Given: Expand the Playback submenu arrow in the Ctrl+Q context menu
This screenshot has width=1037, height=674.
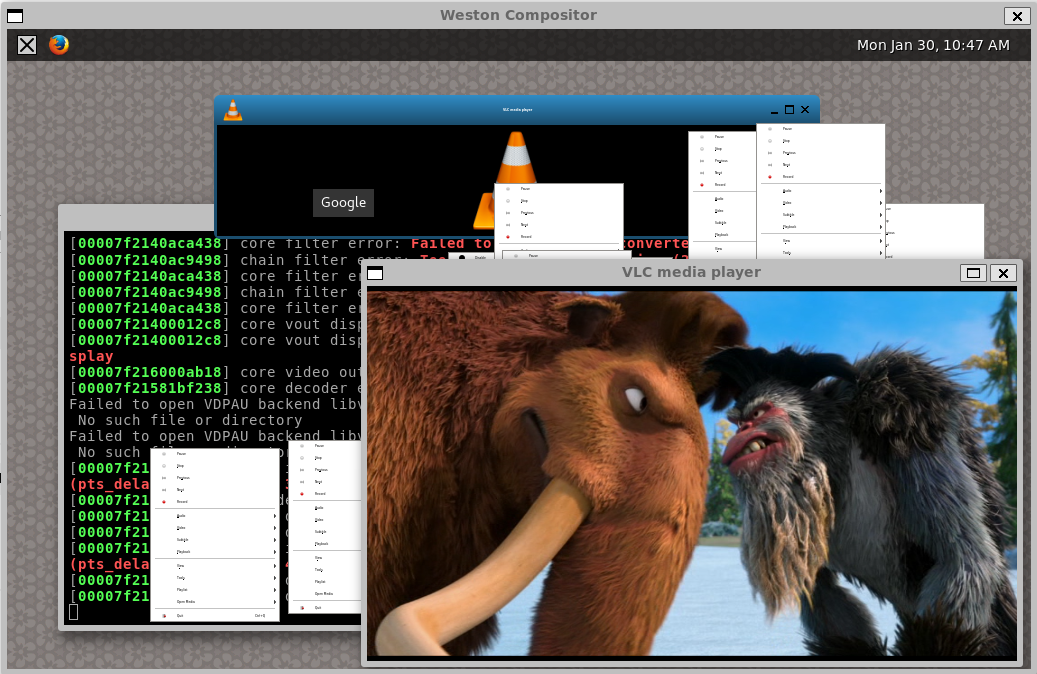Looking at the screenshot, I should pos(274,552).
